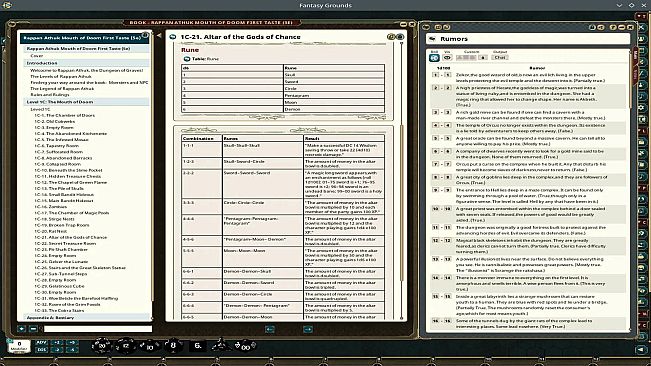Screen dimensions: 651x366
Task: Toggle the +2 modifier button
Action: coord(57,342)
